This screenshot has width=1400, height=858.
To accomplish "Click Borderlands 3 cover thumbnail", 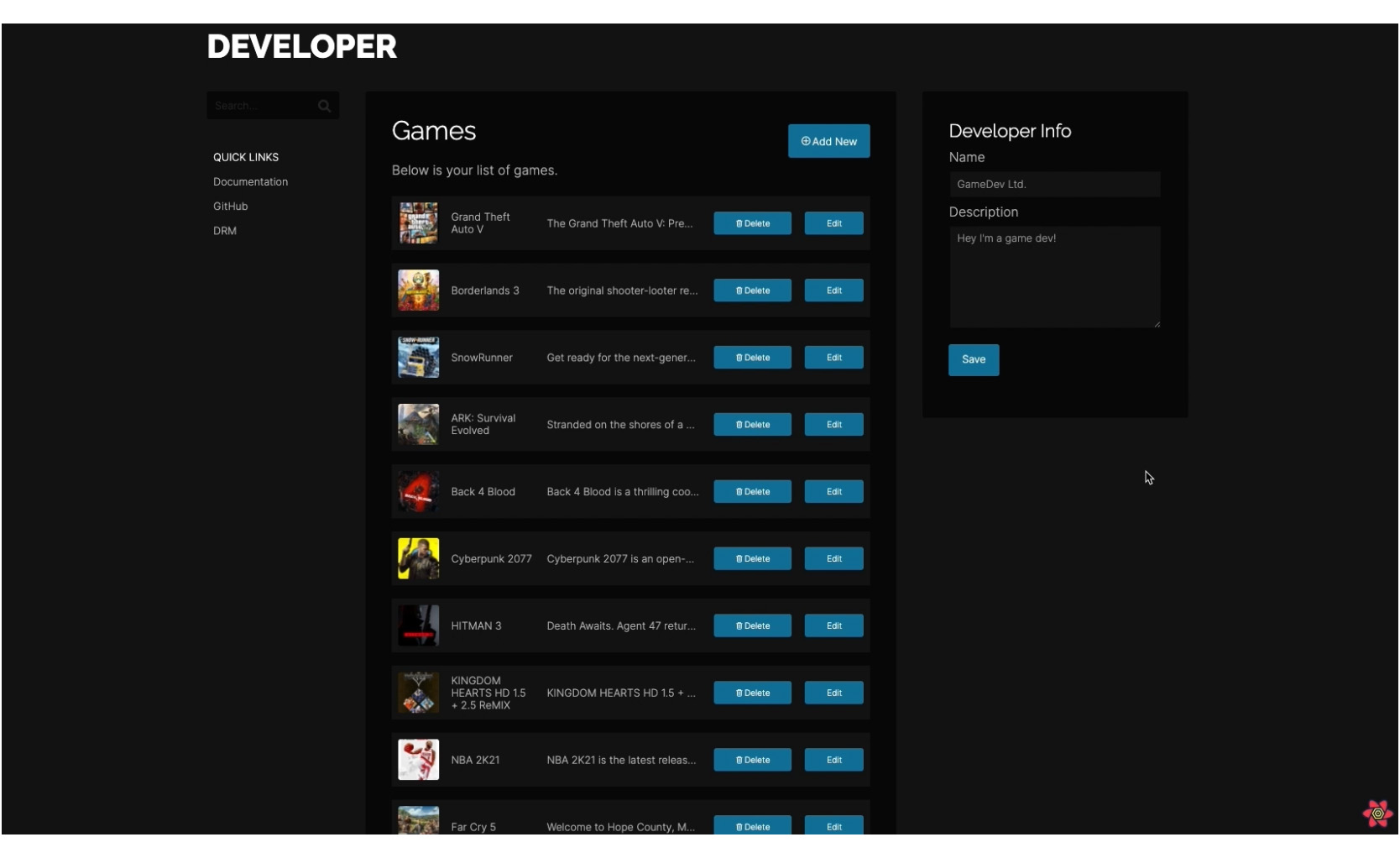I will pyautogui.click(x=418, y=290).
